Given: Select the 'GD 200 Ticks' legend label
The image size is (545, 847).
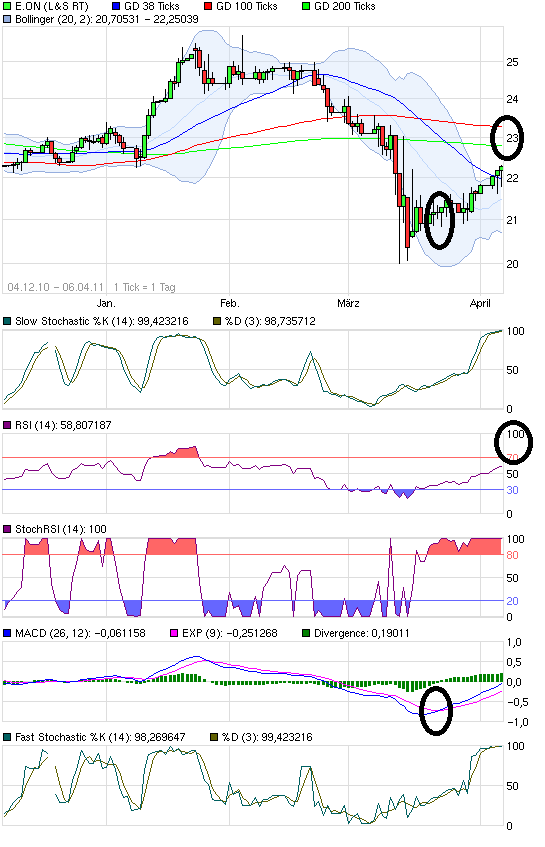Looking at the screenshot, I should coord(345,6).
